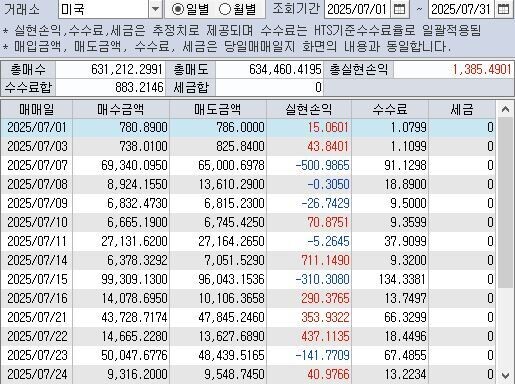Select the 2025/07/10 row date
The height and width of the screenshot is (384, 515).
click(x=37, y=222)
